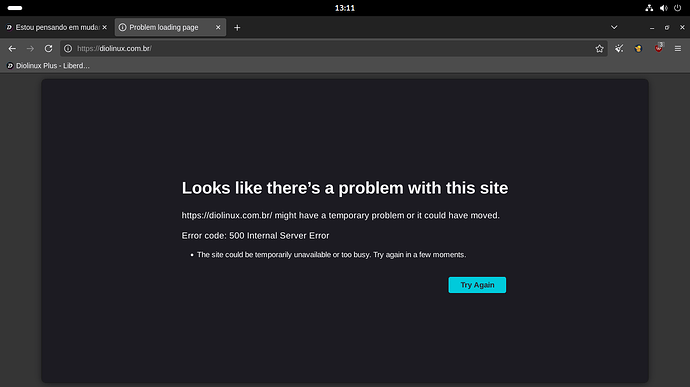690x387 pixels.
Task: Restore the browser window size
Action: pyautogui.click(x=667, y=27)
